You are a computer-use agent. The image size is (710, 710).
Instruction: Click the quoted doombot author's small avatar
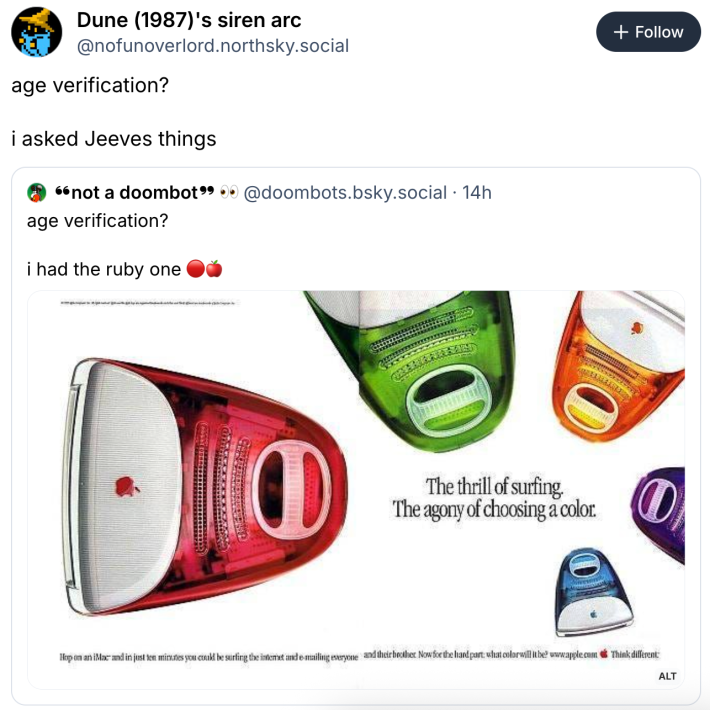[x=36, y=192]
